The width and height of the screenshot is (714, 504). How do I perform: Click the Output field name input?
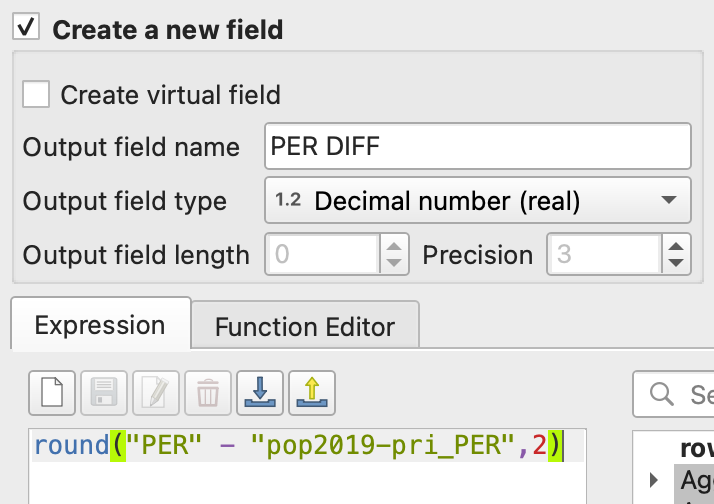tap(478, 148)
